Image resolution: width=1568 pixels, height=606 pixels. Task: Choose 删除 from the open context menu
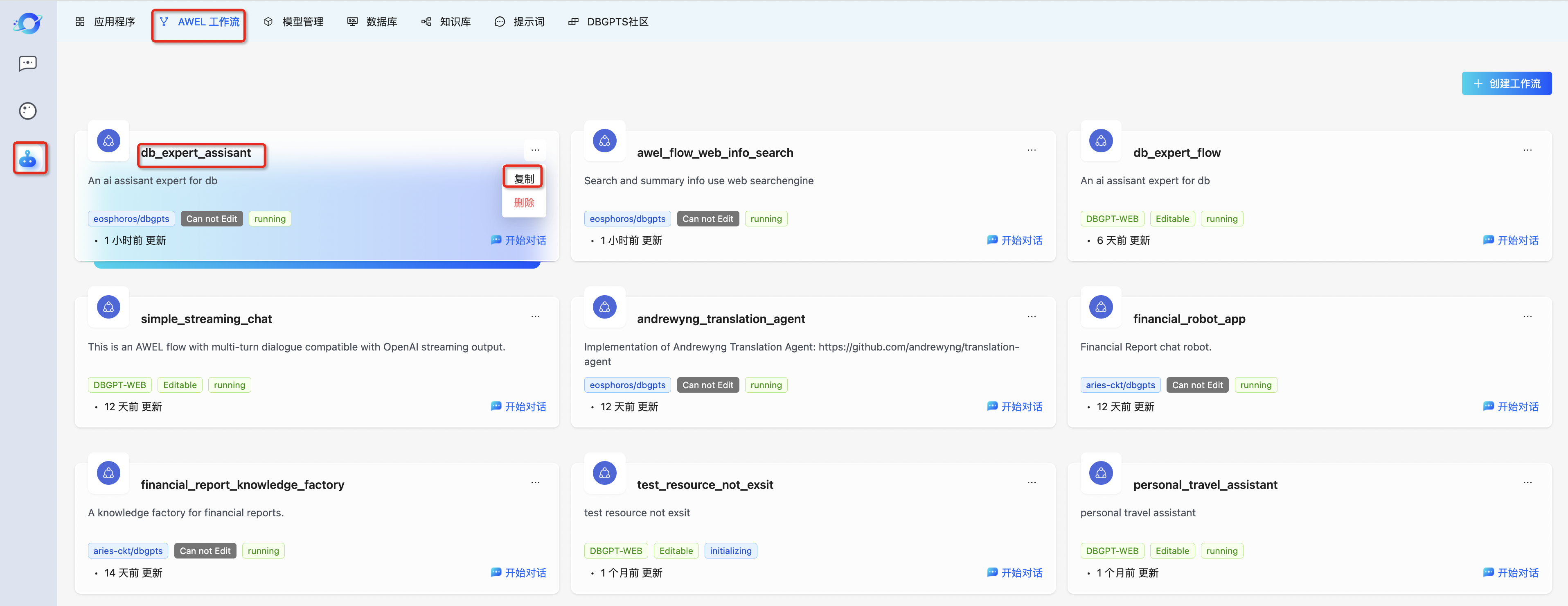pos(523,203)
